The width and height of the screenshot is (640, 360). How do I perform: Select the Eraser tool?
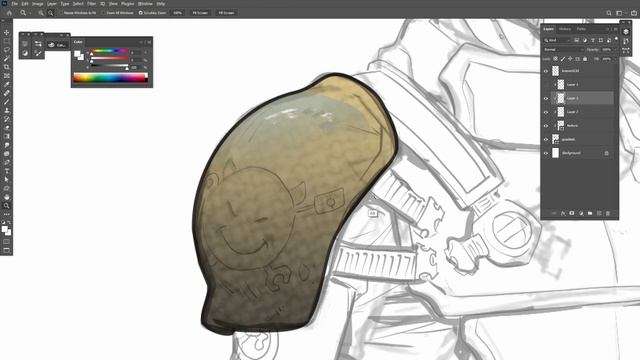tap(7, 128)
